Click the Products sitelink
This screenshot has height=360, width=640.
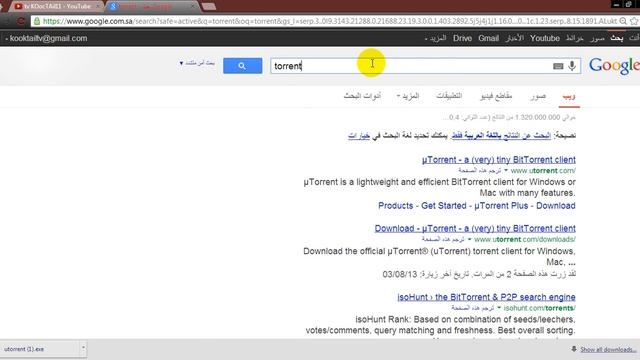396,206
